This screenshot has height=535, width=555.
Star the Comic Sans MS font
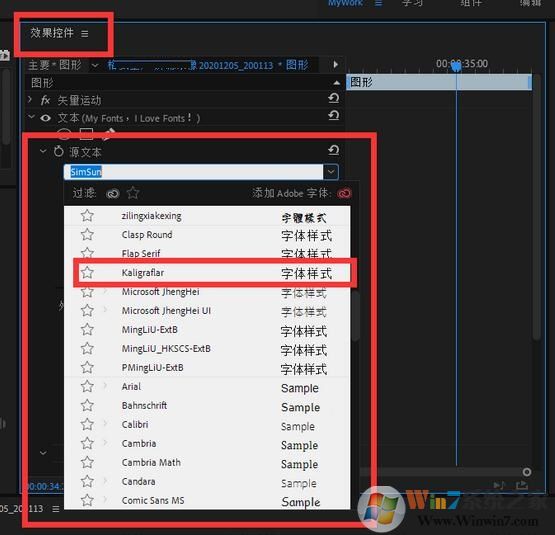pos(87,500)
